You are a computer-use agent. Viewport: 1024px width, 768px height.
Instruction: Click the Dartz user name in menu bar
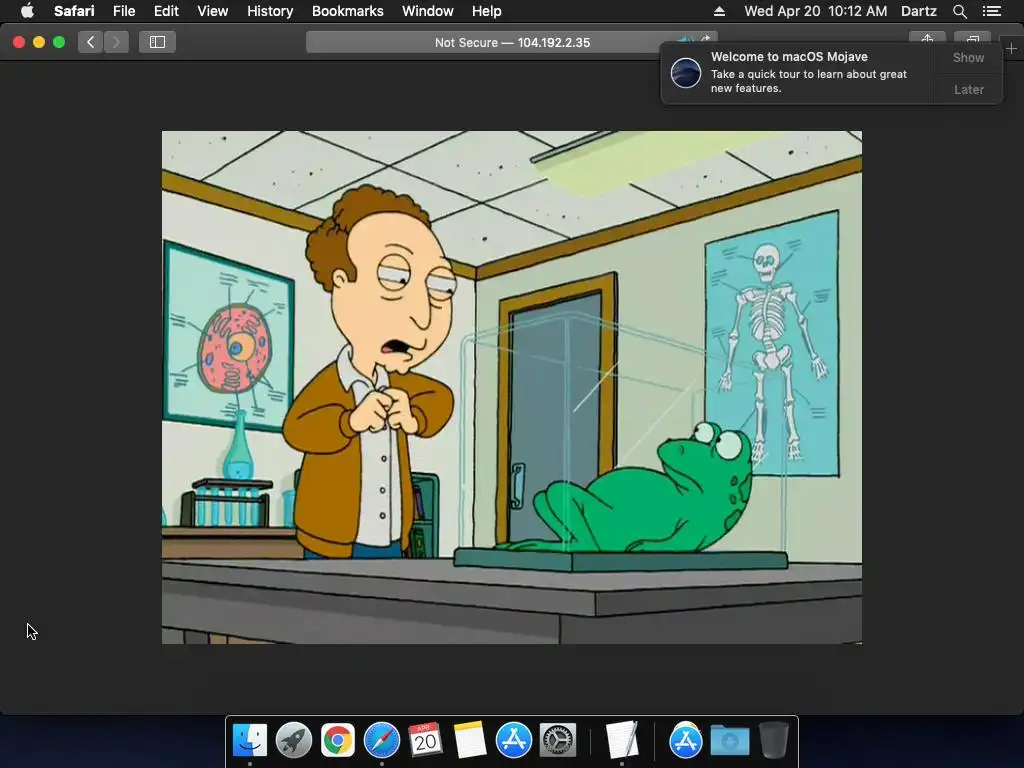tap(918, 11)
